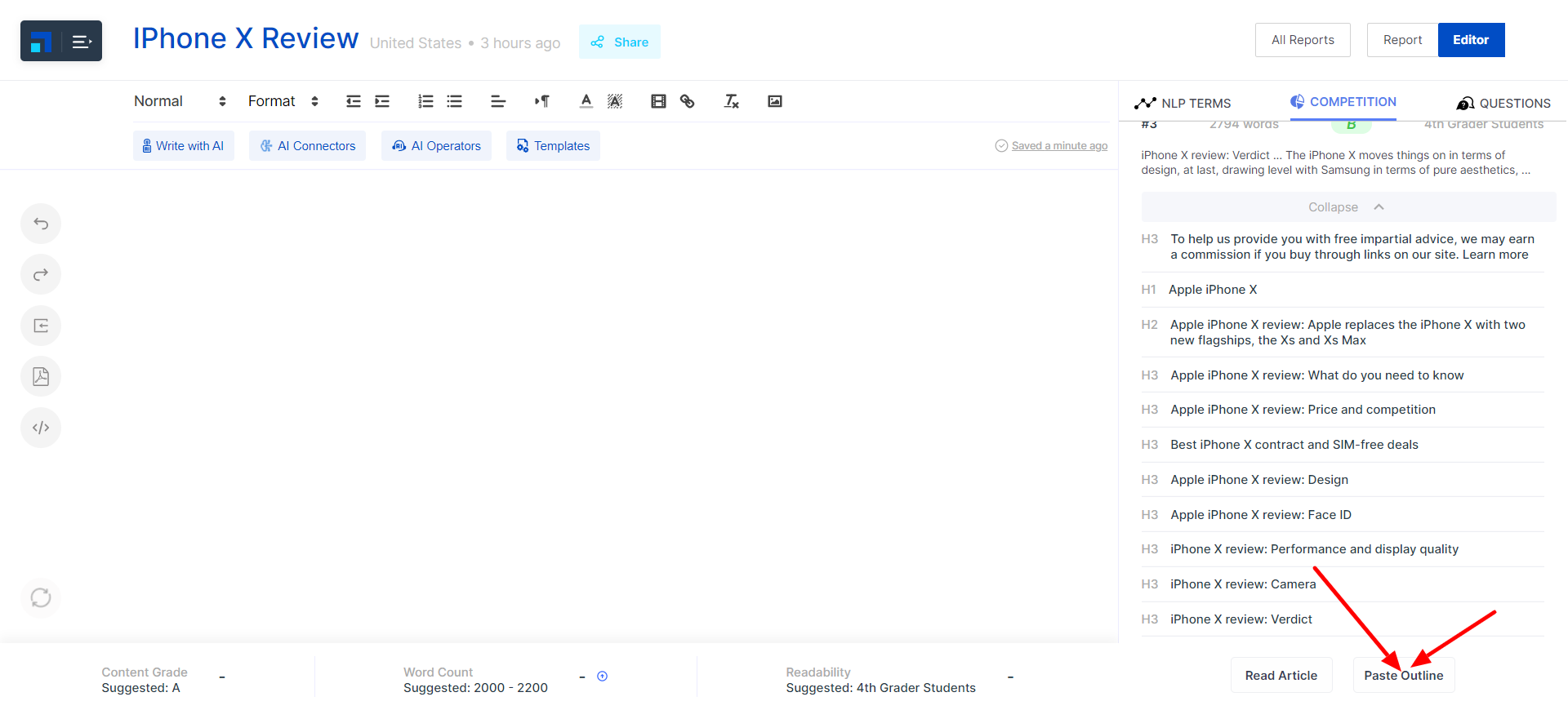The width and height of the screenshot is (1568, 710).
Task: Redo the last edit
Action: pos(41,275)
